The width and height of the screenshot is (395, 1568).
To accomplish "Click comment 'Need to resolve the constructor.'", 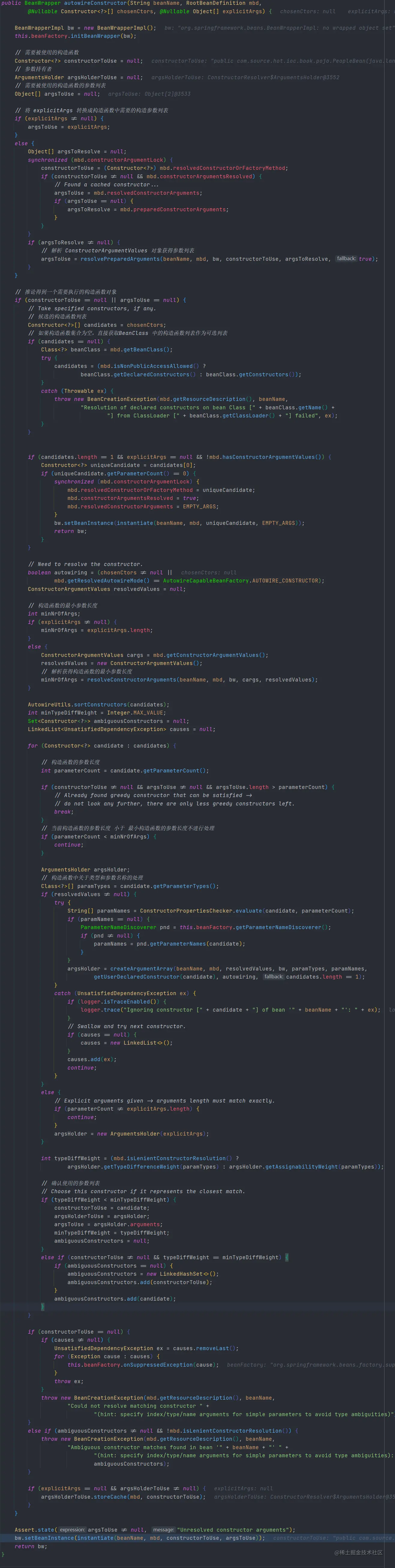I will [x=85, y=564].
